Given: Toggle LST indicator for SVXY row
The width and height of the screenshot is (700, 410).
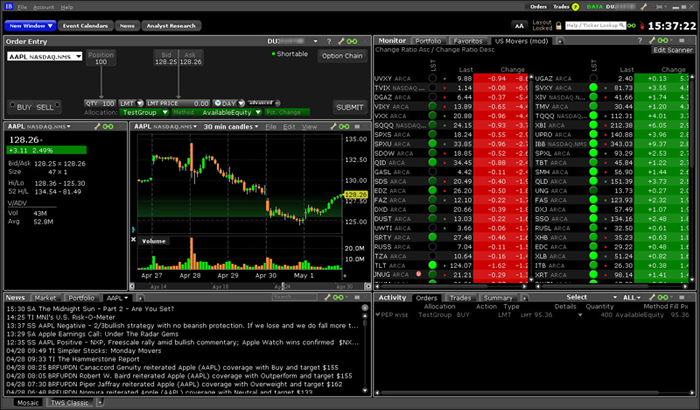Looking at the screenshot, I should coord(593,88).
